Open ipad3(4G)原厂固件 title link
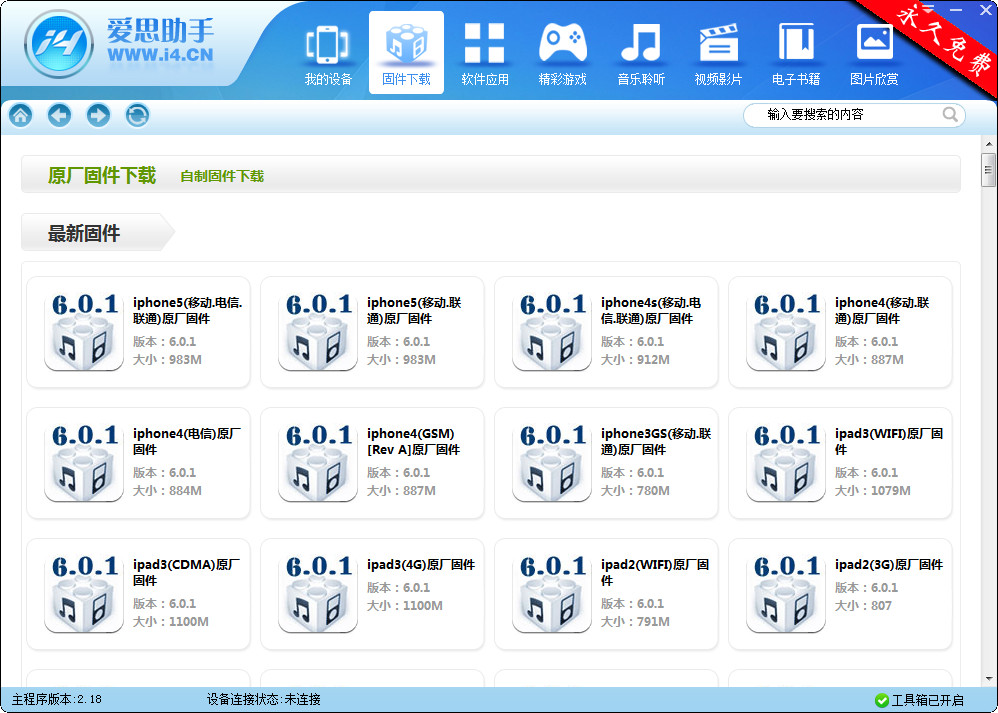Screen dimensions: 998x713 pyautogui.click(x=421, y=565)
